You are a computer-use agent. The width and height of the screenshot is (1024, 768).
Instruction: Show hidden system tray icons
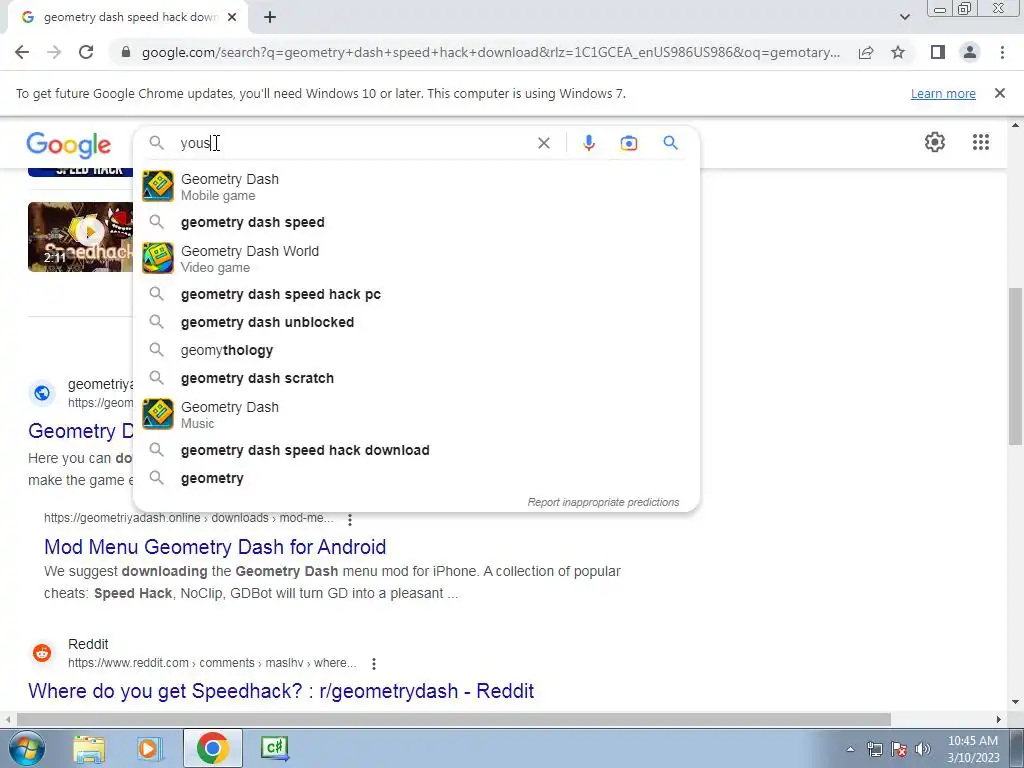[x=850, y=749]
